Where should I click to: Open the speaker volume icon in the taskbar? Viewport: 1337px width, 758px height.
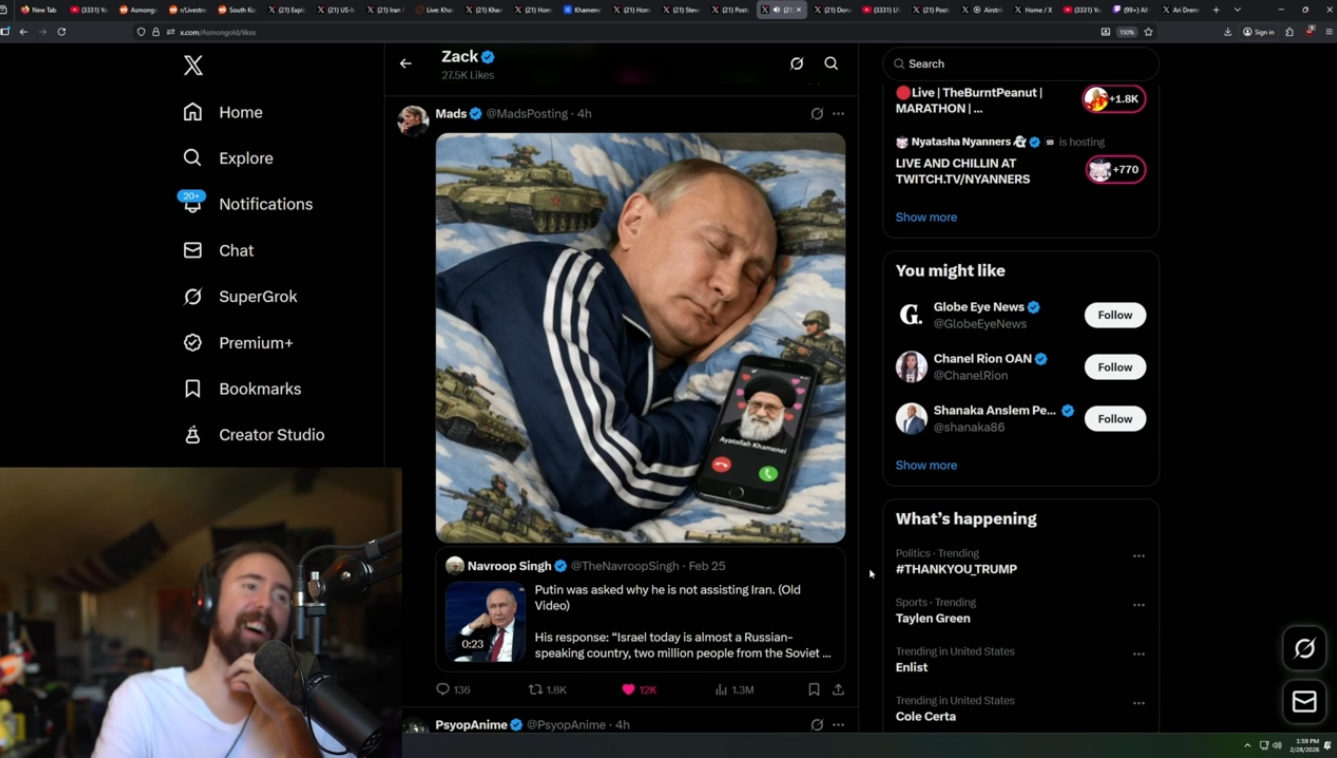point(1277,745)
